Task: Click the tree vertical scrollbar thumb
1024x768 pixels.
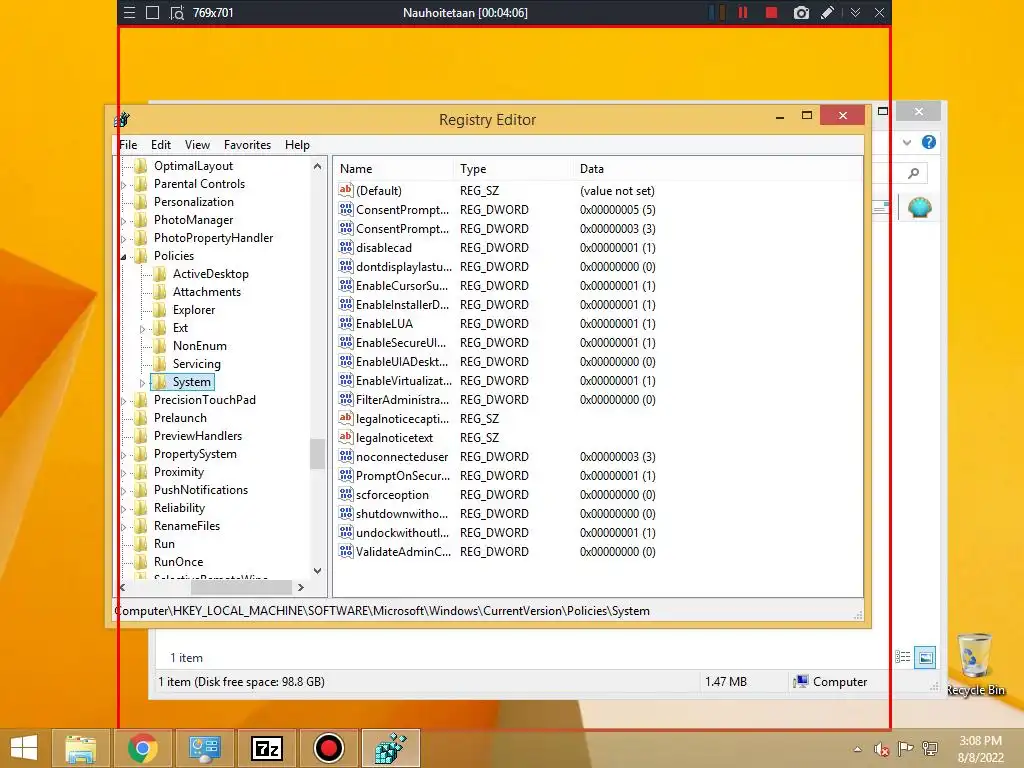Action: point(317,454)
